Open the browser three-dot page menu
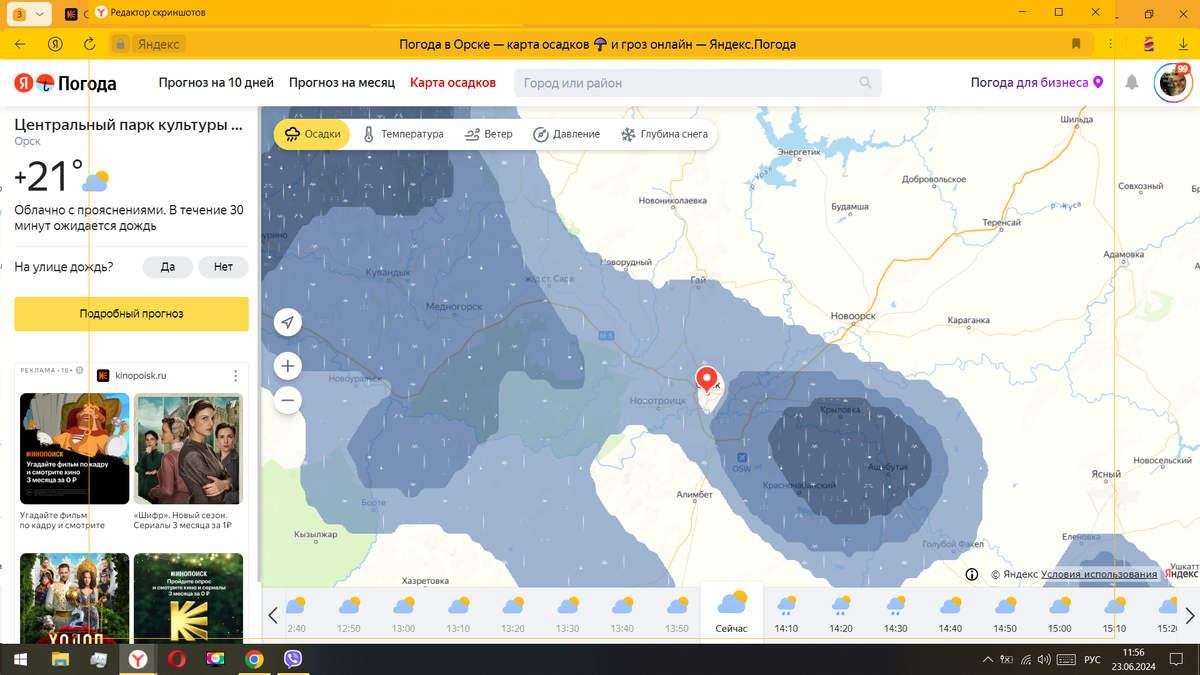 click(x=1111, y=44)
